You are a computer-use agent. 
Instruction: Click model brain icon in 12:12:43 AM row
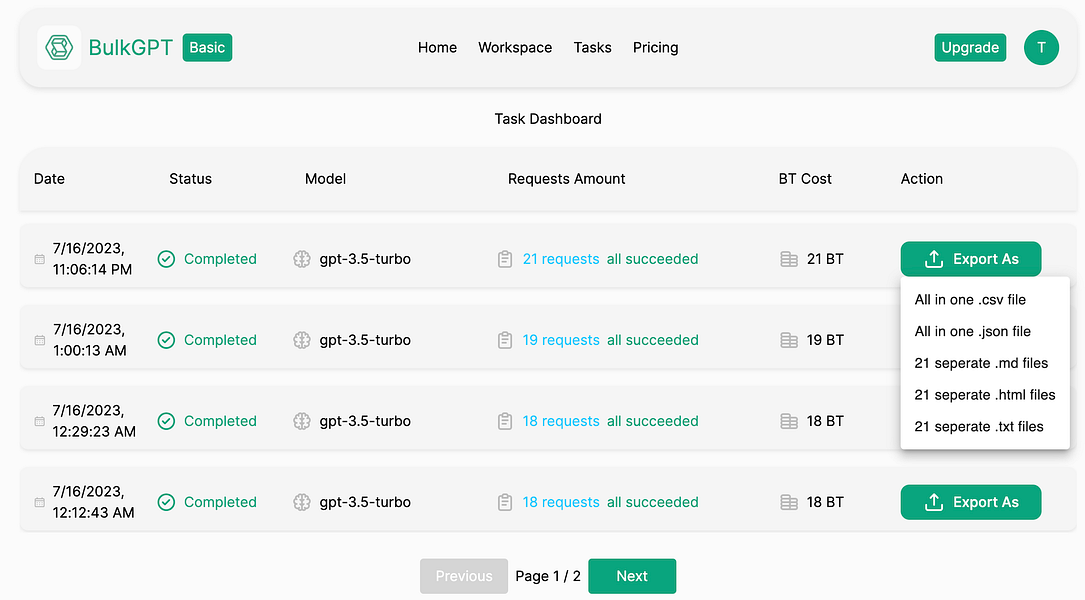pos(302,502)
